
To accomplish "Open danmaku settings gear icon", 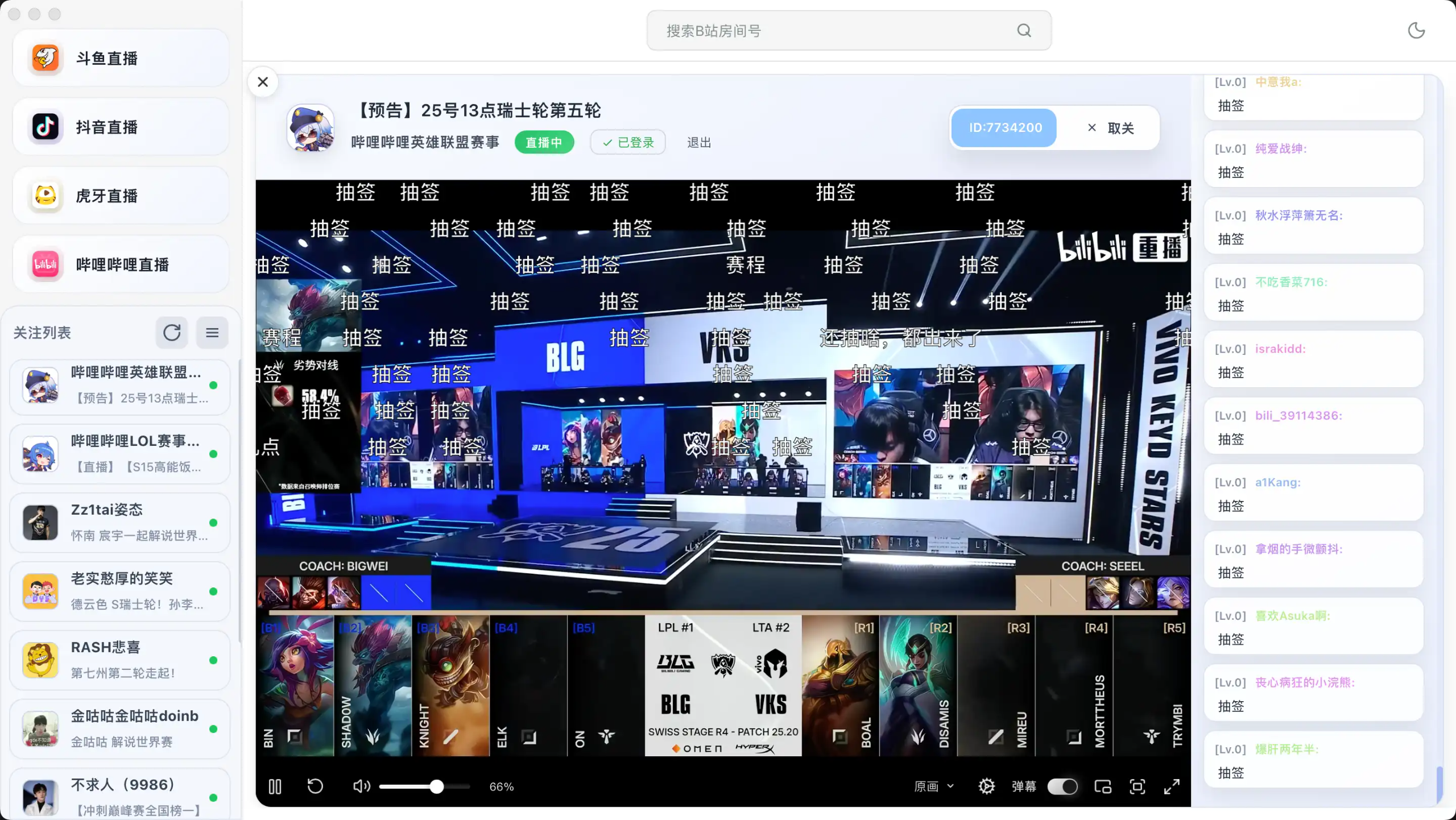I will point(986,786).
